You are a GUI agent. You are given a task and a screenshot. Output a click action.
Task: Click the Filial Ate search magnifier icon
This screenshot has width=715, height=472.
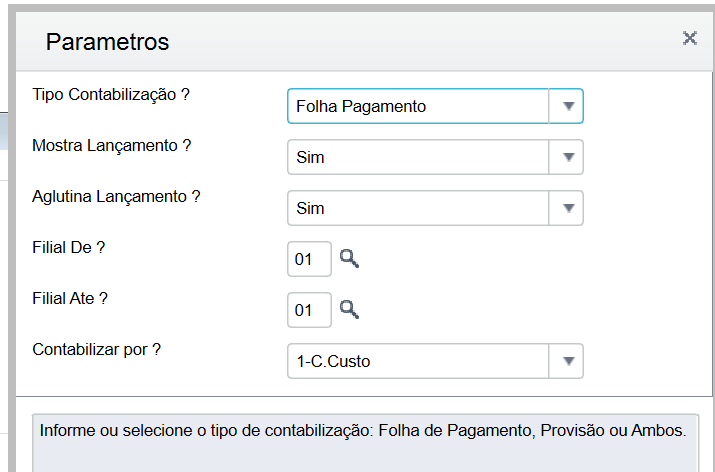tap(349, 309)
